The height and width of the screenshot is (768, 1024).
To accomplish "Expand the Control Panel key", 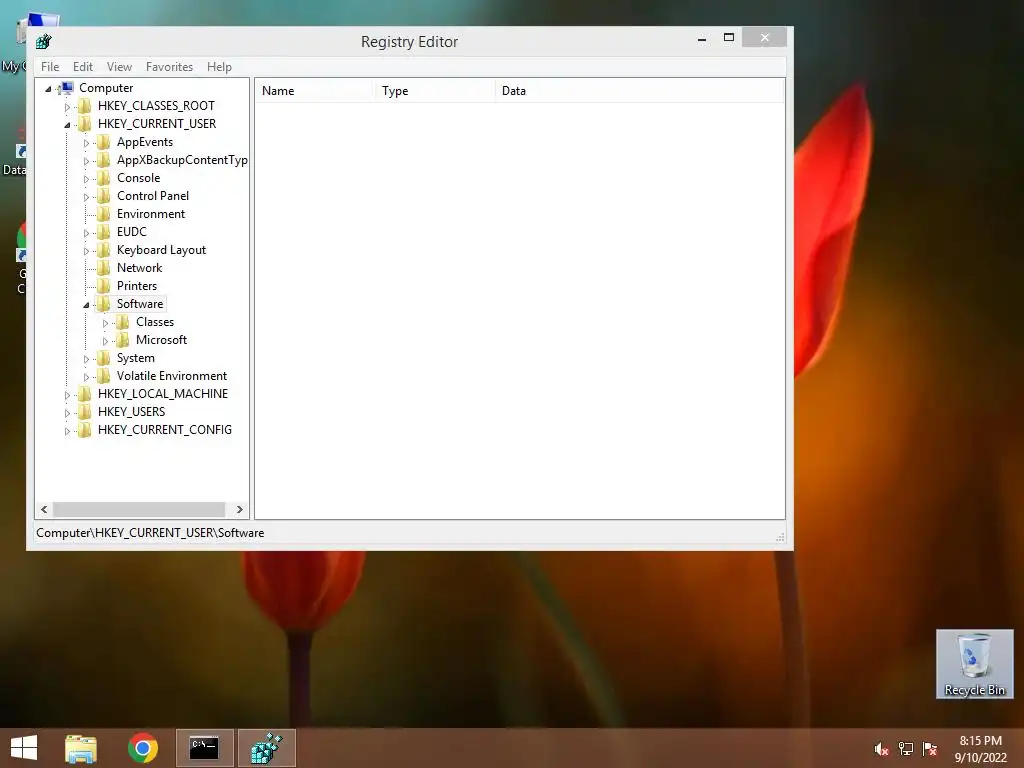I will [x=86, y=197].
